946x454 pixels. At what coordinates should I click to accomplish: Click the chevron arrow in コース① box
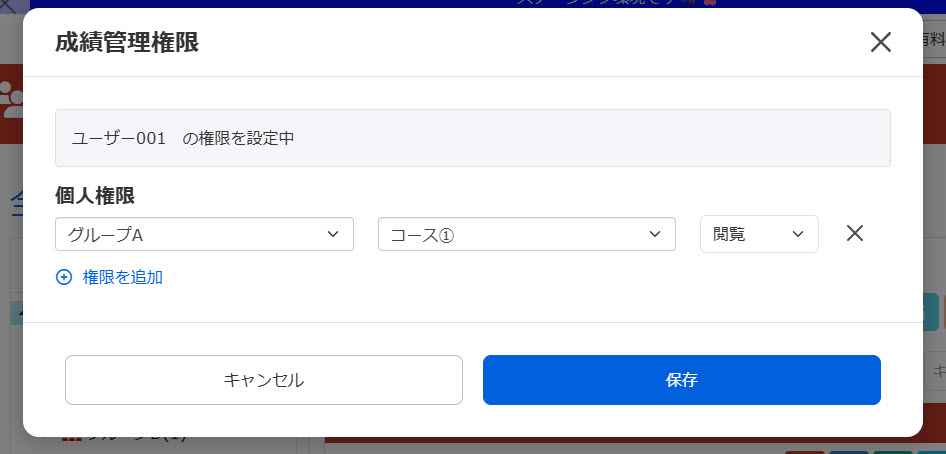[x=655, y=234]
